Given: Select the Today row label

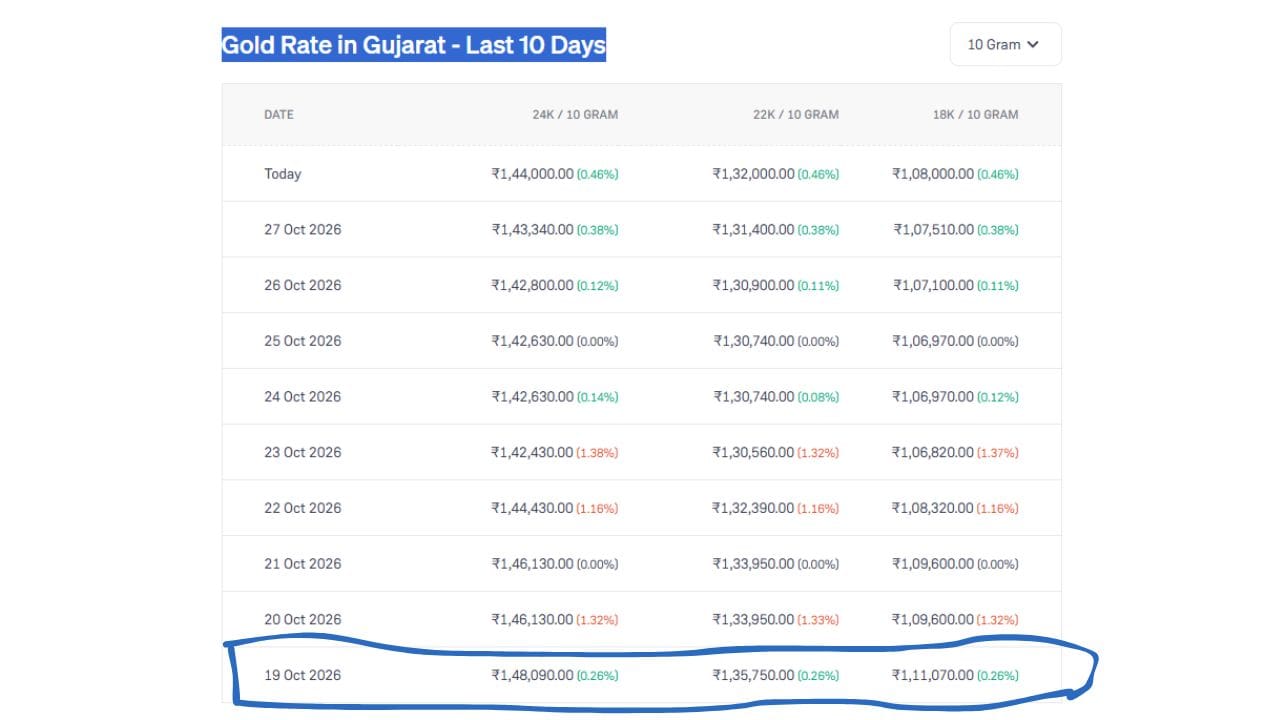Looking at the screenshot, I should click(x=283, y=174).
